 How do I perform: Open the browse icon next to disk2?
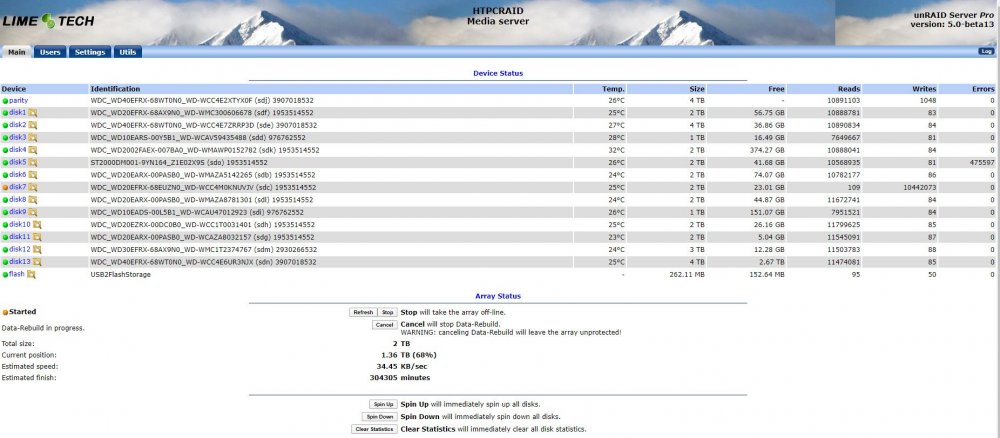pos(33,126)
